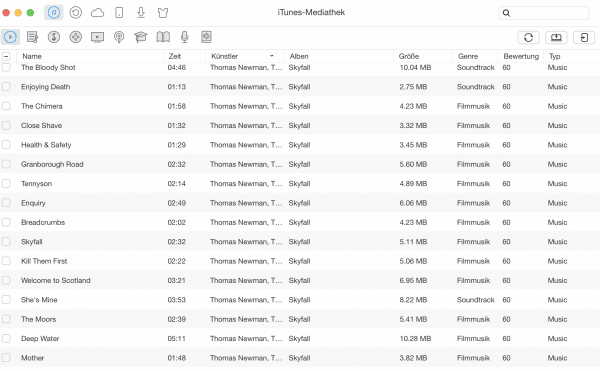Select the song name "Skyfall"
Screen dimensions: 600x371
[x=32, y=242]
